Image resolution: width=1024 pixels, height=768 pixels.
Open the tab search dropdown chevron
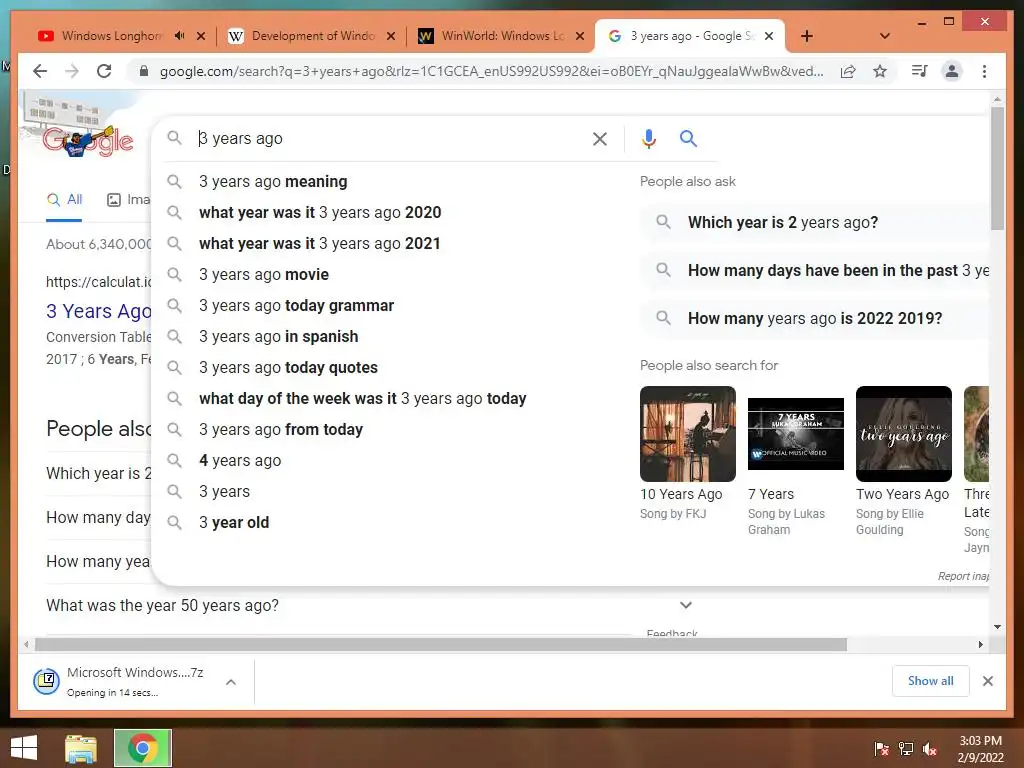coord(885,36)
